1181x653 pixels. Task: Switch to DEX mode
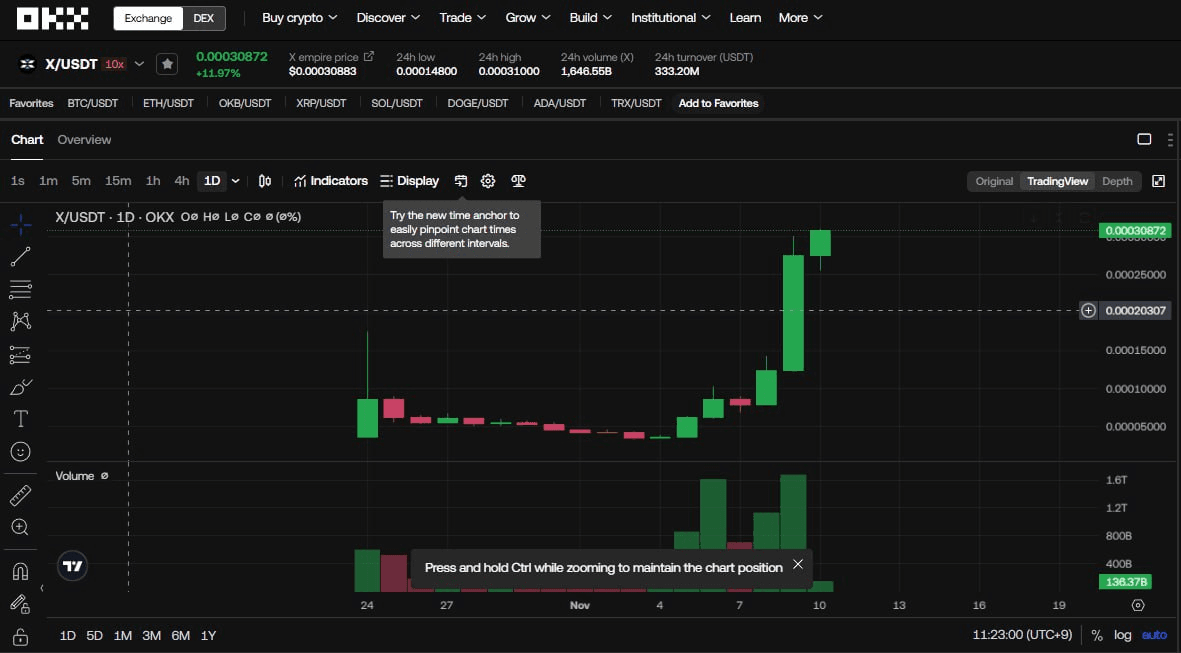coord(203,18)
